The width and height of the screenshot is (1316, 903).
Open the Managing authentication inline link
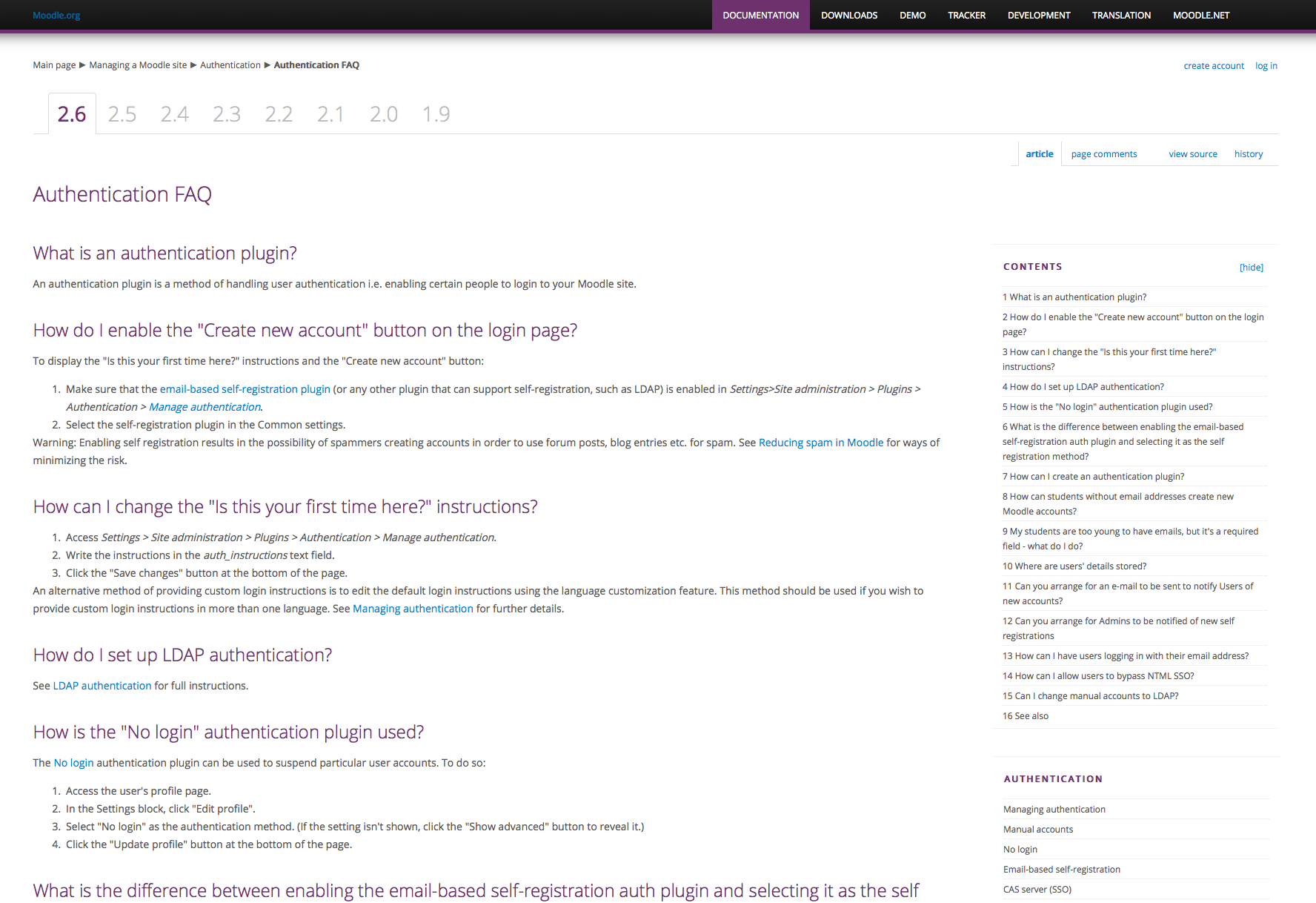pyautogui.click(x=413, y=609)
